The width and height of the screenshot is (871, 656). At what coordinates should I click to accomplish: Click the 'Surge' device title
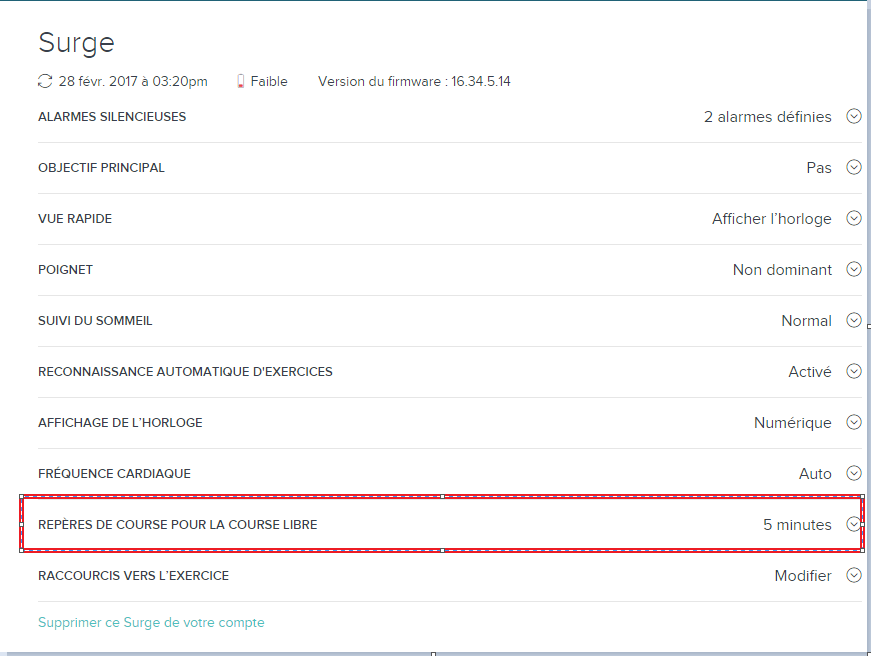pyautogui.click(x=76, y=43)
